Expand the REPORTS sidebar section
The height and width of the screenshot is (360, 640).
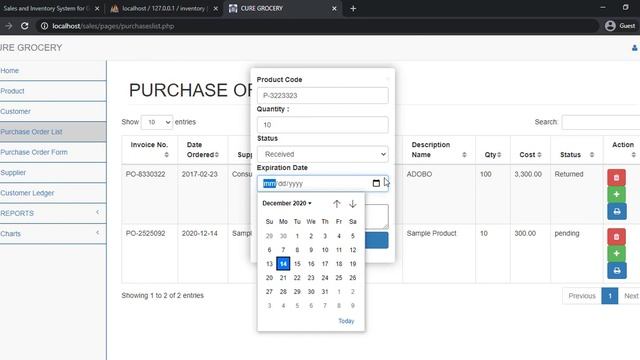(53, 213)
